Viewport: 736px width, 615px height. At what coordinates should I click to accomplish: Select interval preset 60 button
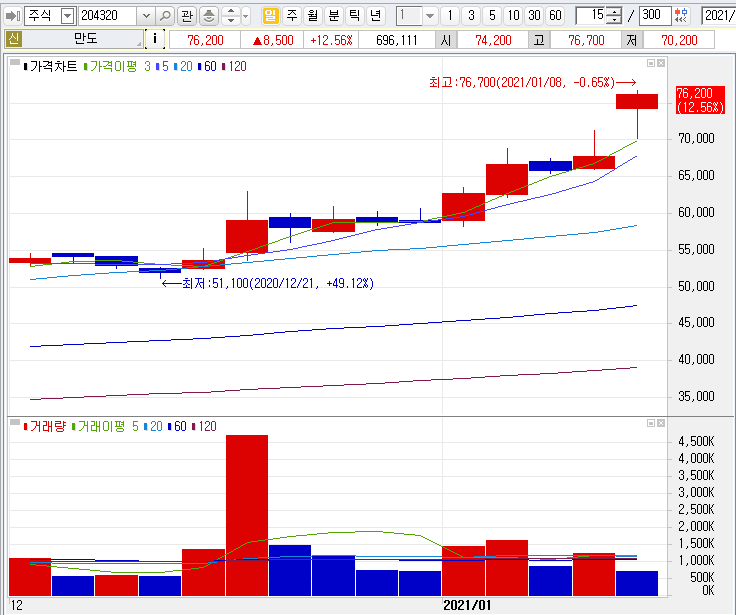pyautogui.click(x=555, y=16)
